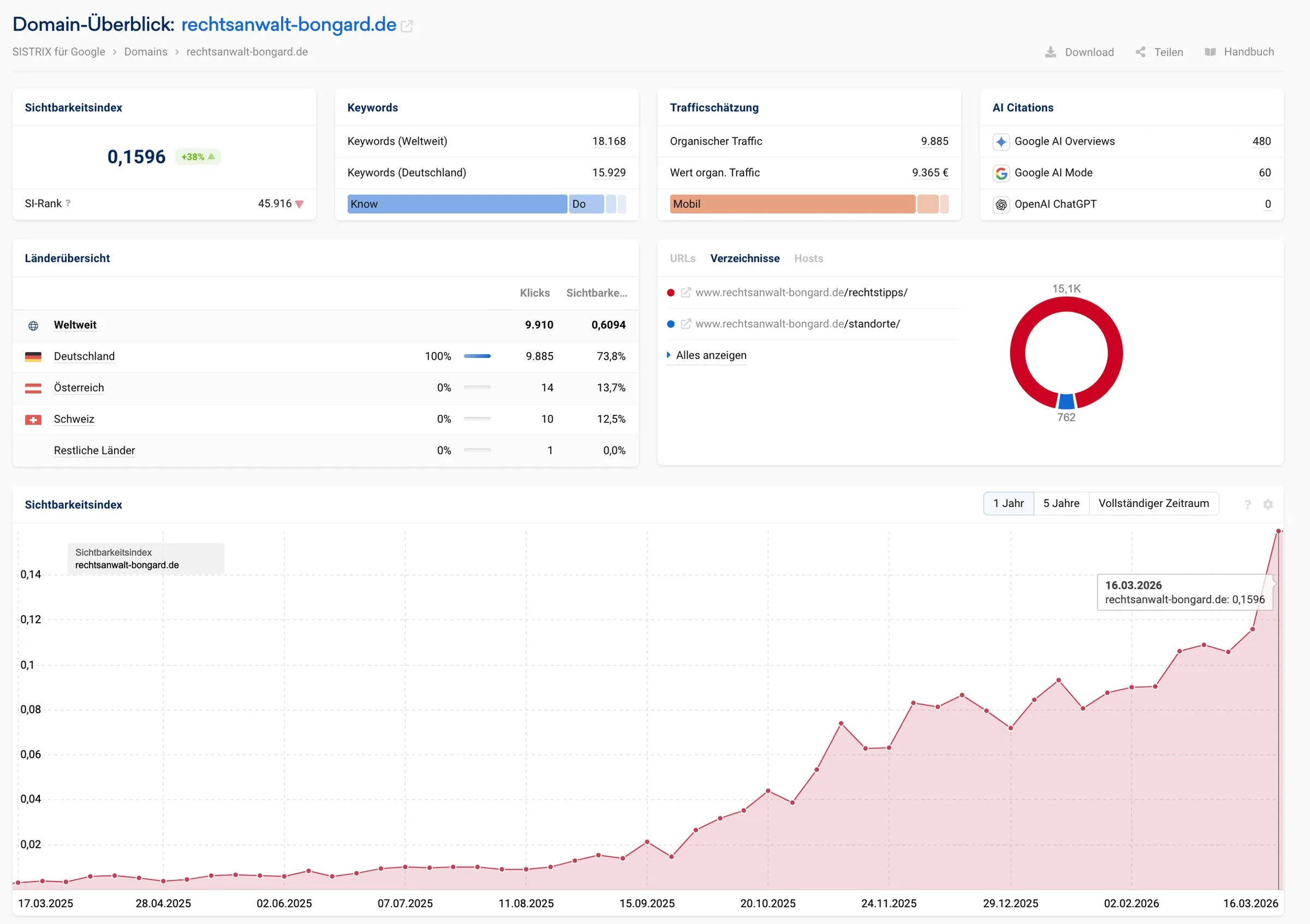Click the Schweiz country link
The width and height of the screenshot is (1310, 924).
pyautogui.click(x=74, y=419)
